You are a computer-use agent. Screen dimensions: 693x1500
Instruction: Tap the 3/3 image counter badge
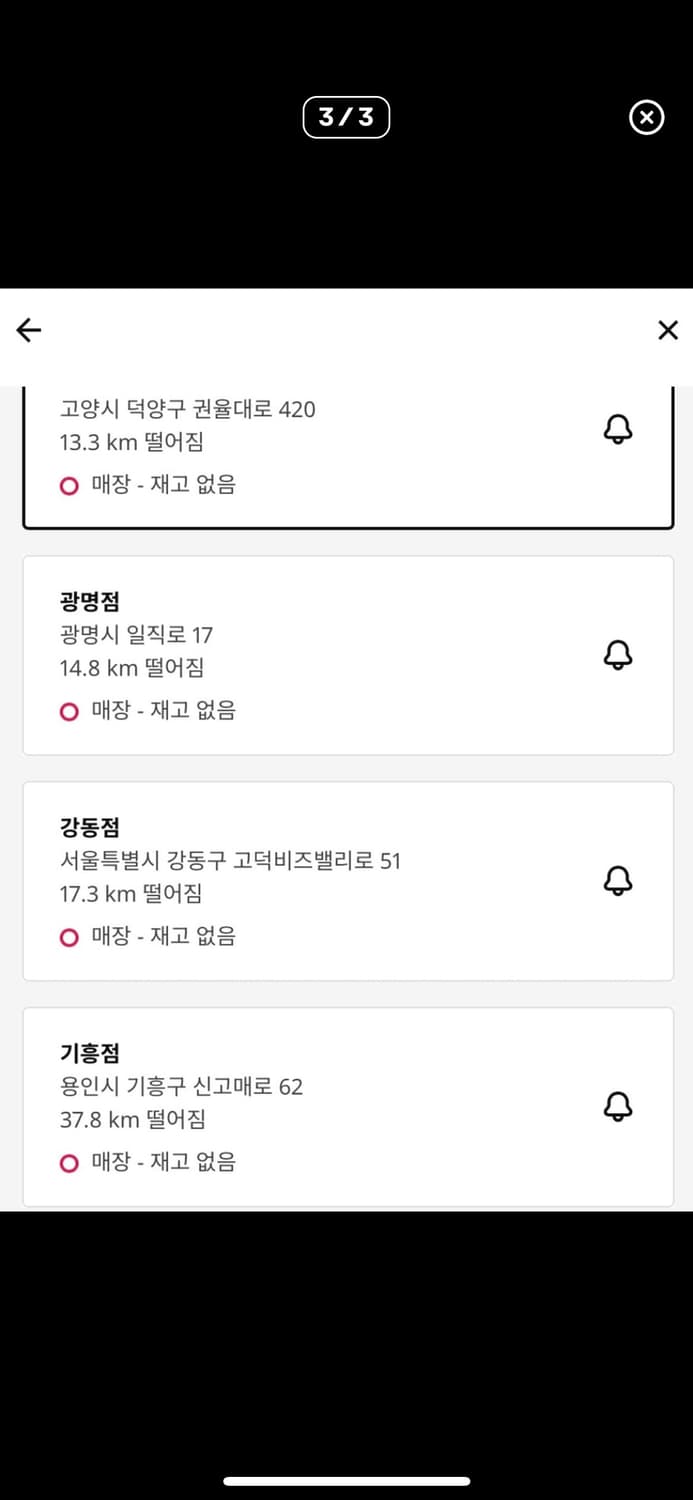point(346,118)
